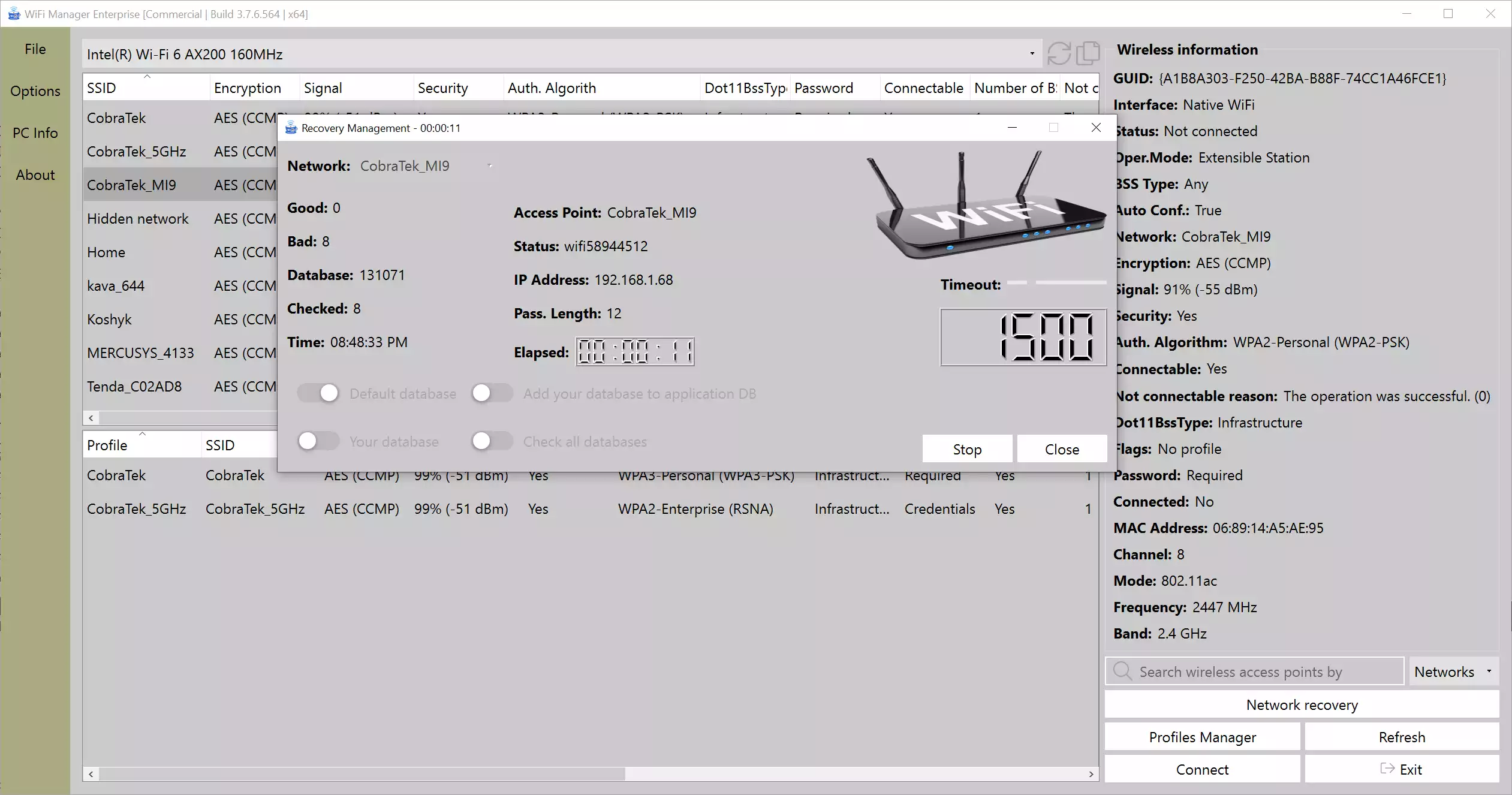Select the CobraTek_5GHz profile row
This screenshot has height=795, width=1512.
pyautogui.click(x=591, y=509)
